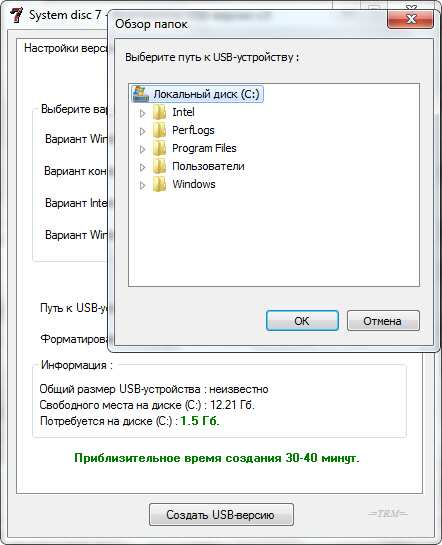Image resolution: width=442 pixels, height=545 pixels.
Task: Select the Program Files folder label
Action: pyautogui.click(x=204, y=148)
